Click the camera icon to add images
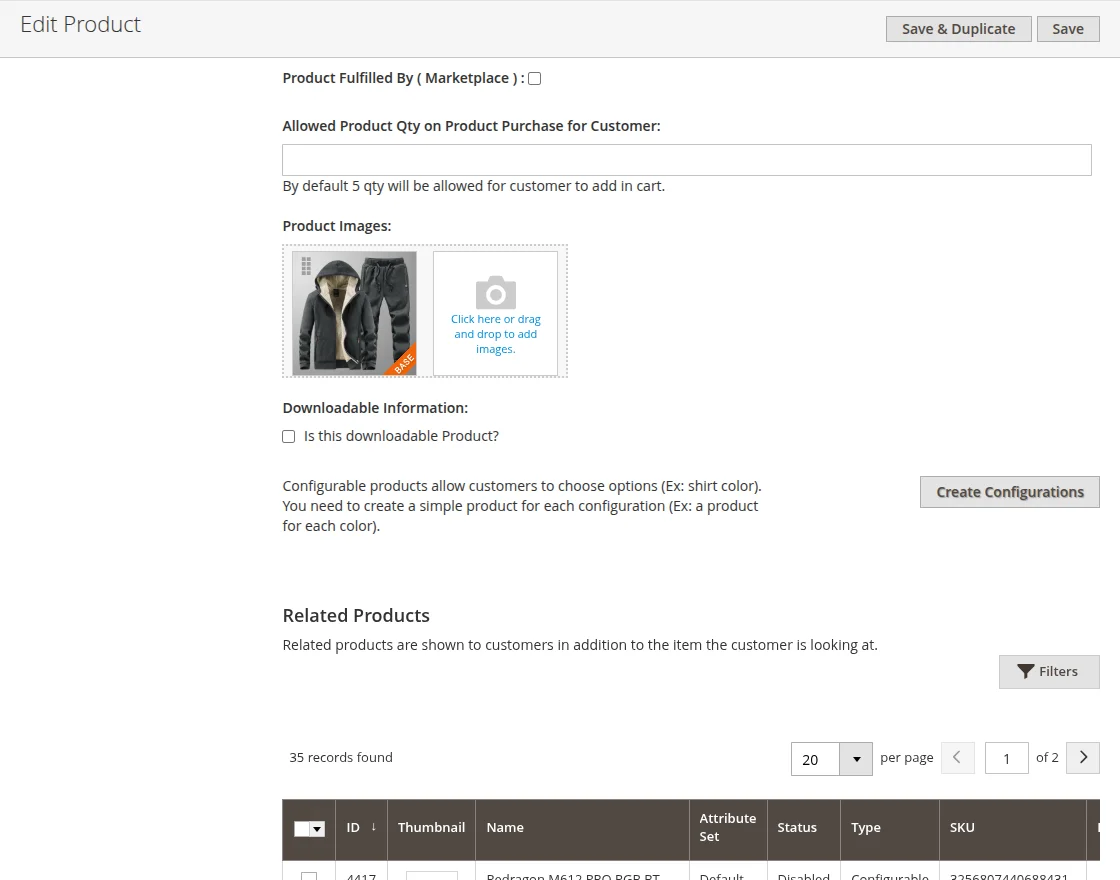This screenshot has width=1120, height=880. pyautogui.click(x=495, y=295)
